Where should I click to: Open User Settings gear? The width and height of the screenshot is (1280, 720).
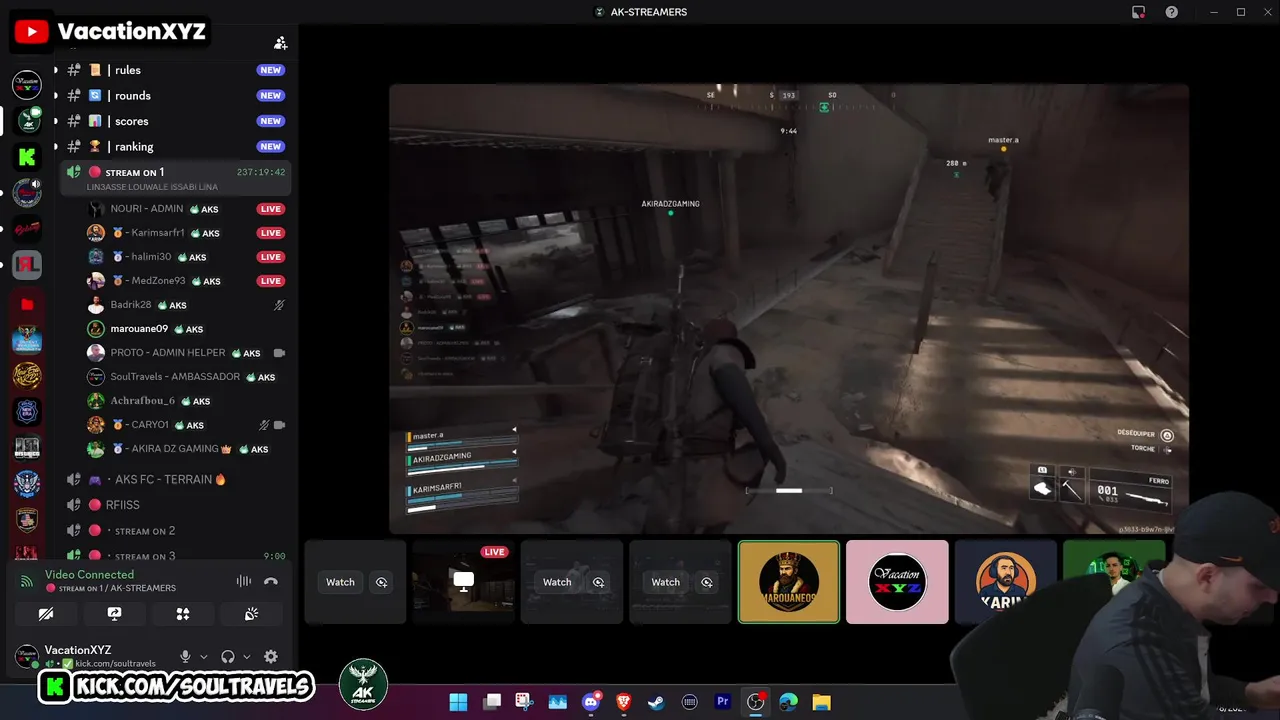[x=271, y=657]
